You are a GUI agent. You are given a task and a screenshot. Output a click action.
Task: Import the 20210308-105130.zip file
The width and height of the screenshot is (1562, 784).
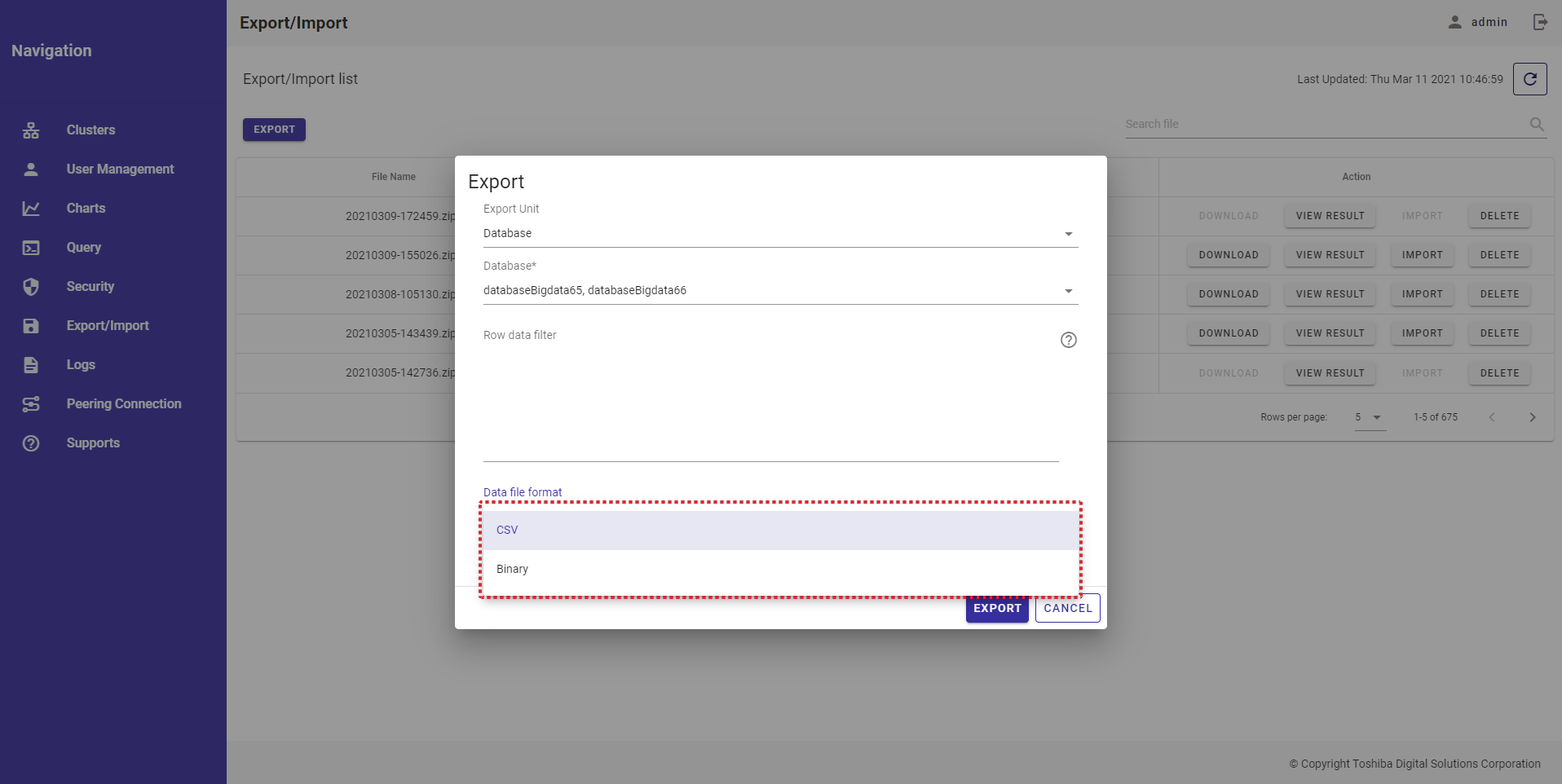click(1422, 294)
